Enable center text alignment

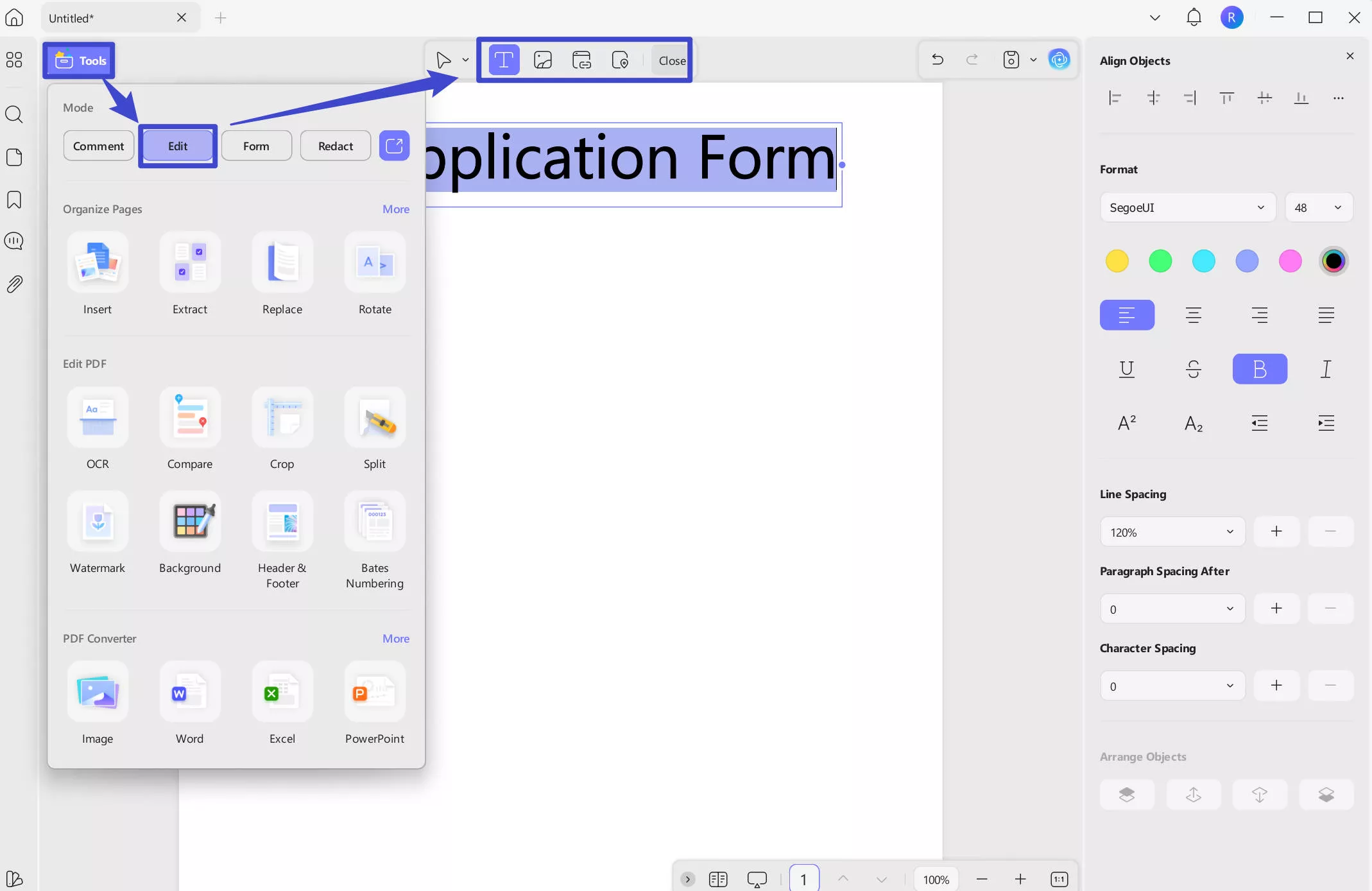pyautogui.click(x=1193, y=315)
